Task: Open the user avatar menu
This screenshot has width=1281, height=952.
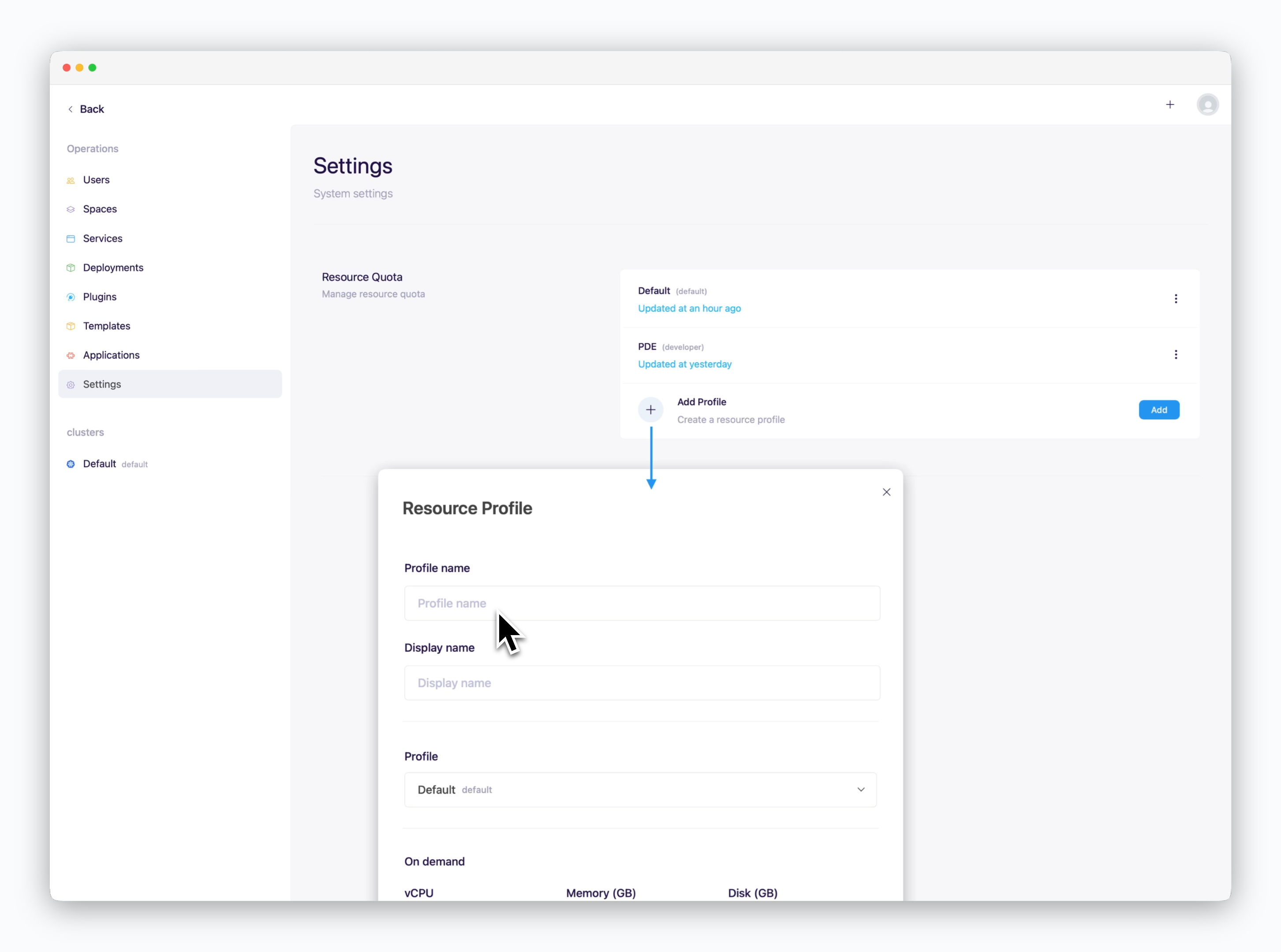Action: [1207, 104]
